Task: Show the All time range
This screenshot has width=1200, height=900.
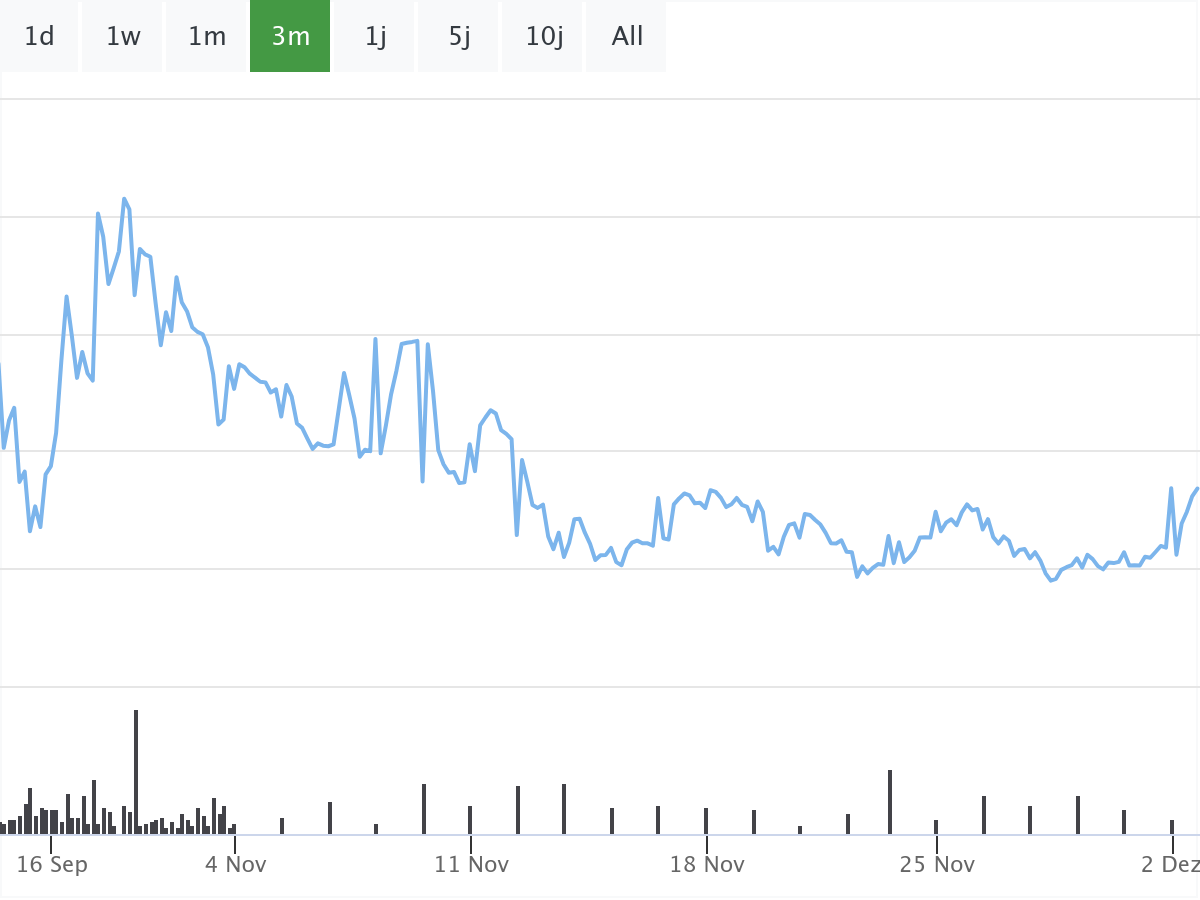Action: coord(627,36)
